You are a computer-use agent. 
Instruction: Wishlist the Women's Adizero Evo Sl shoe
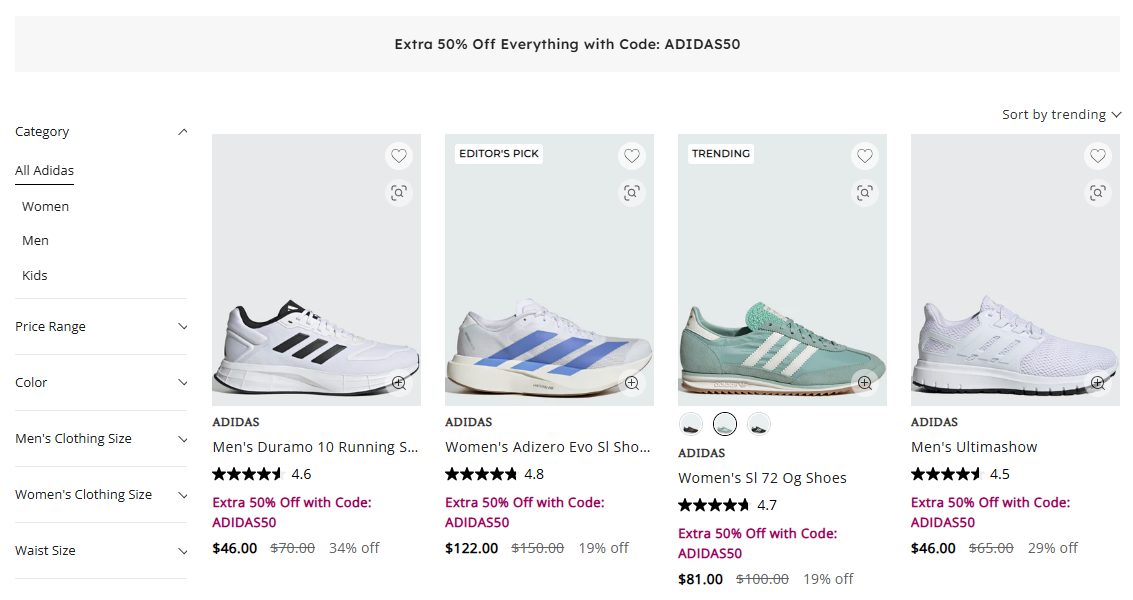point(632,156)
